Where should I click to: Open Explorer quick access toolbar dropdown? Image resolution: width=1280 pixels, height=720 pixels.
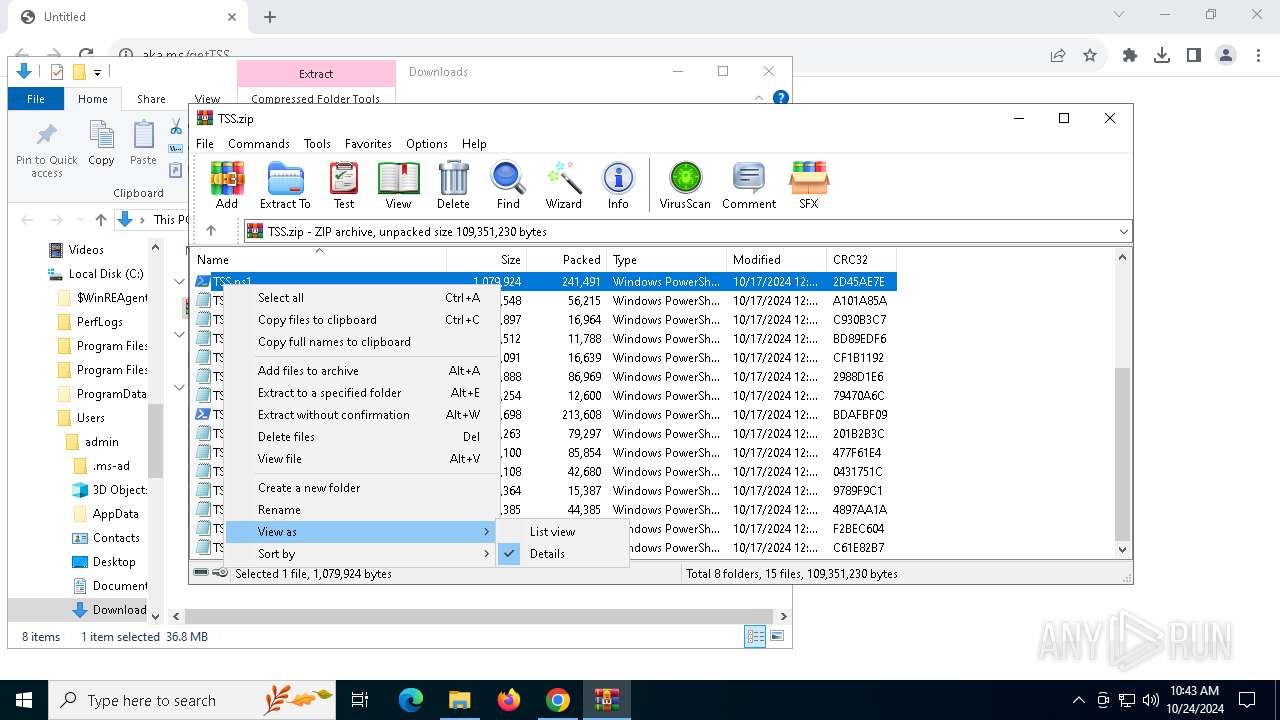97,72
